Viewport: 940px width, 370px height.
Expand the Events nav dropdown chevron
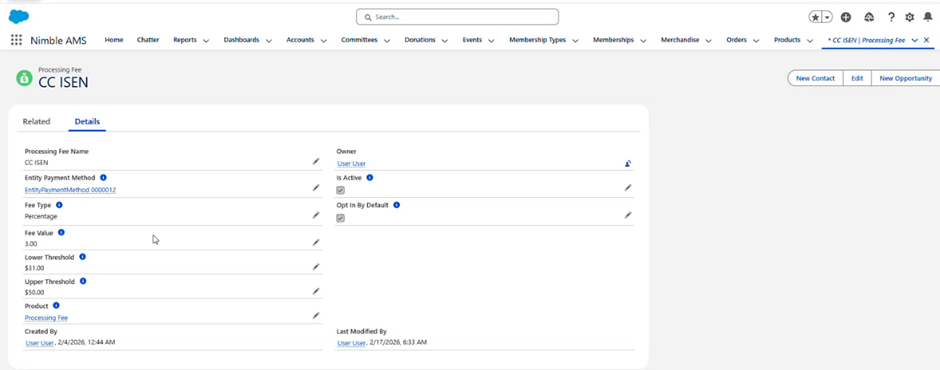(491, 41)
